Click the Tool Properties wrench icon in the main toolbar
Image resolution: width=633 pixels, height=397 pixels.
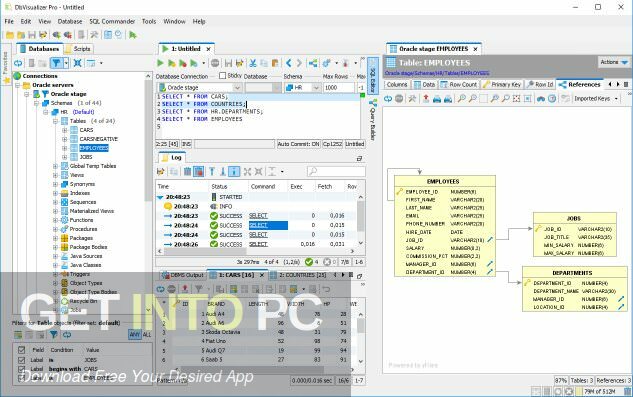[x=94, y=35]
